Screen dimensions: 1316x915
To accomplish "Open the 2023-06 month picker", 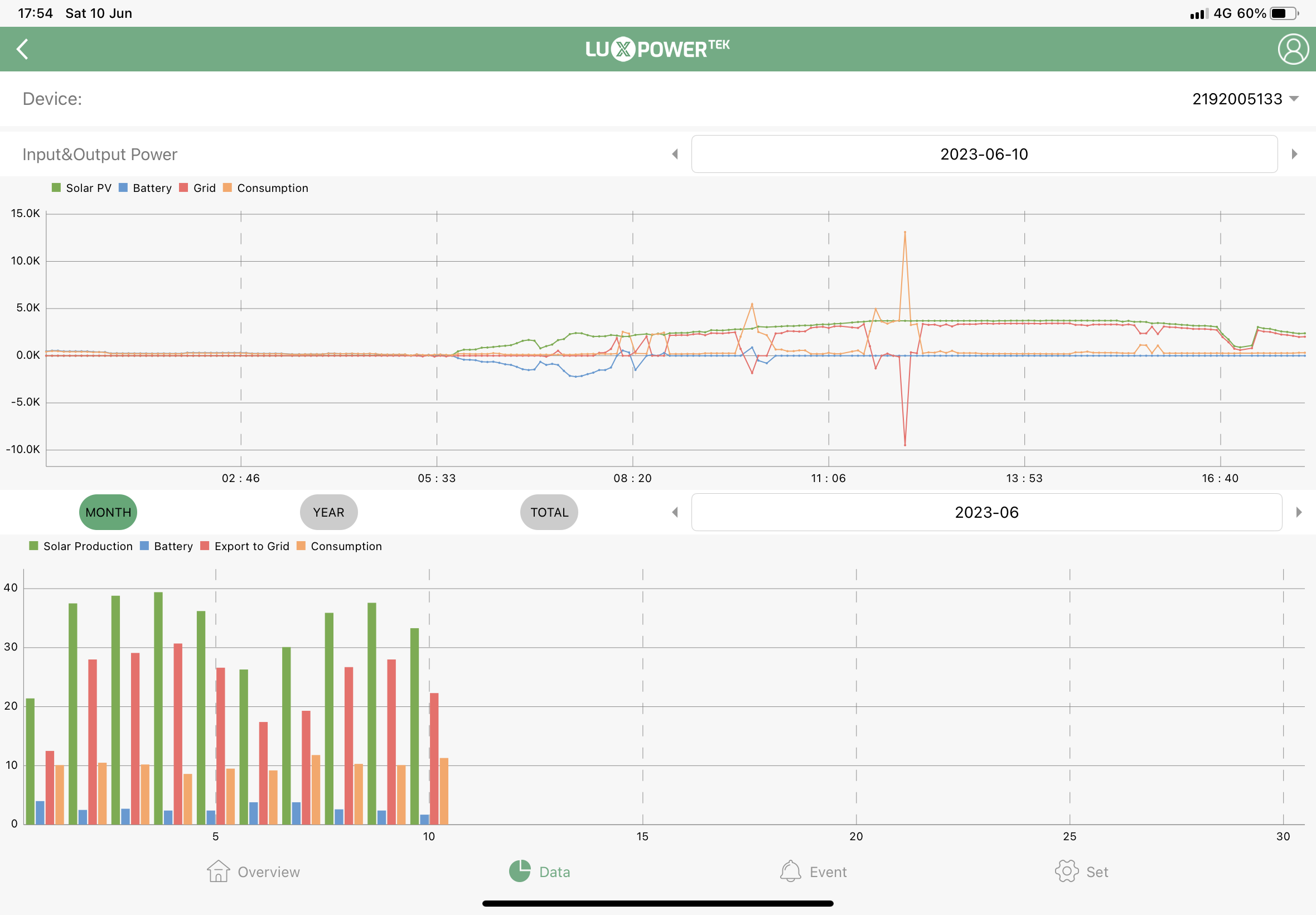I will (986, 512).
